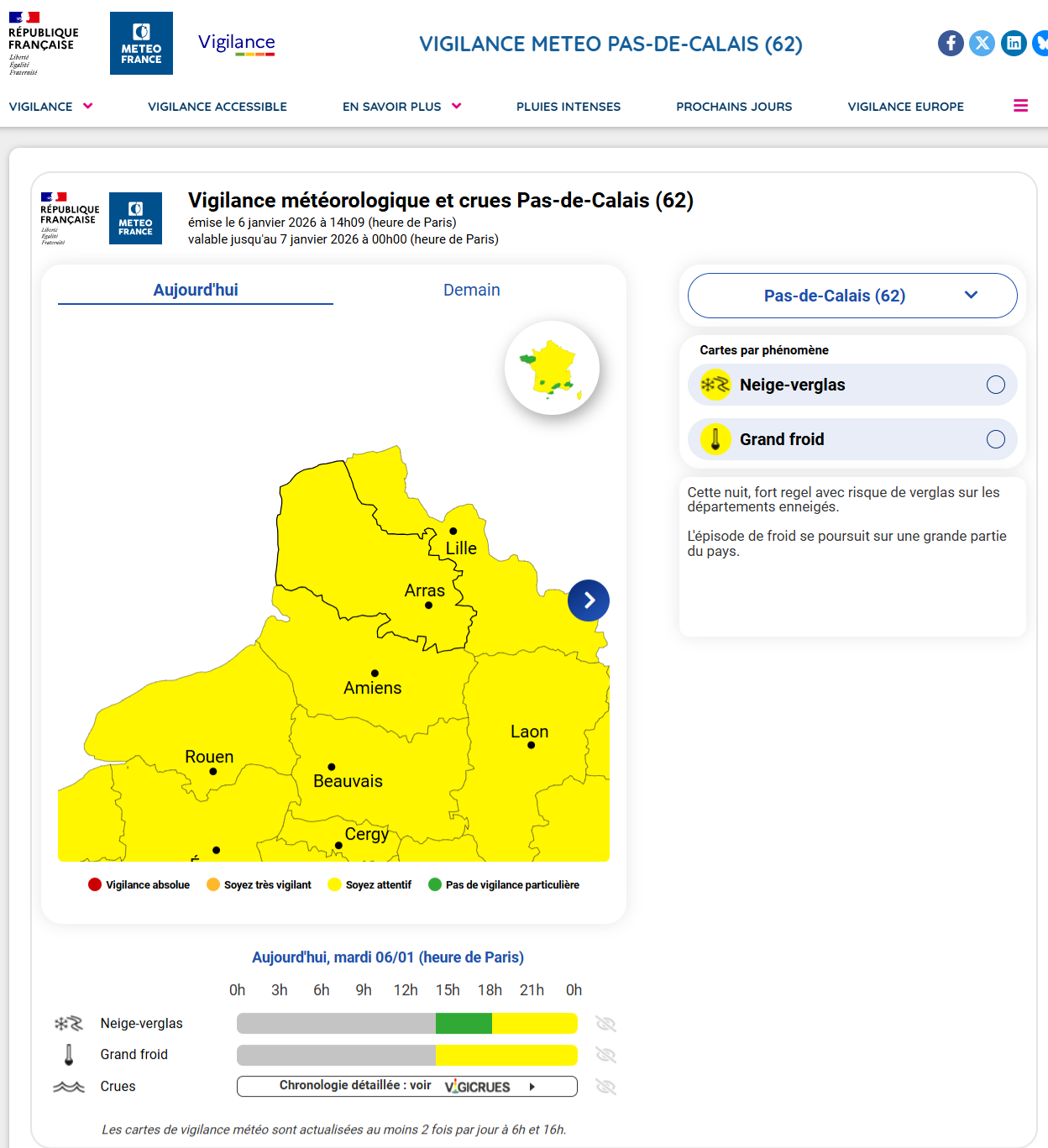Hide the Neige-verglas timeline row
This screenshot has height=1148, width=1048.
(605, 1024)
